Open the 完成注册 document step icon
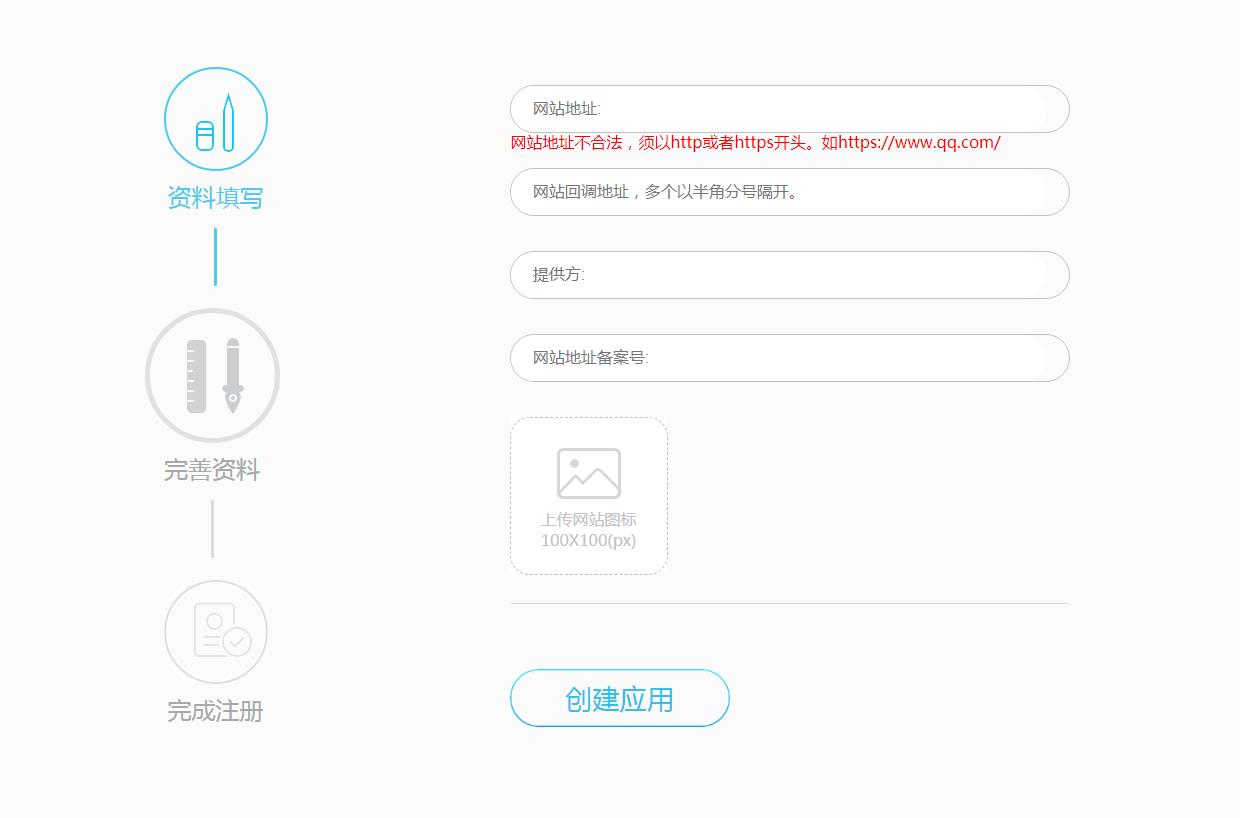The height and width of the screenshot is (818, 1240). pyautogui.click(x=215, y=631)
